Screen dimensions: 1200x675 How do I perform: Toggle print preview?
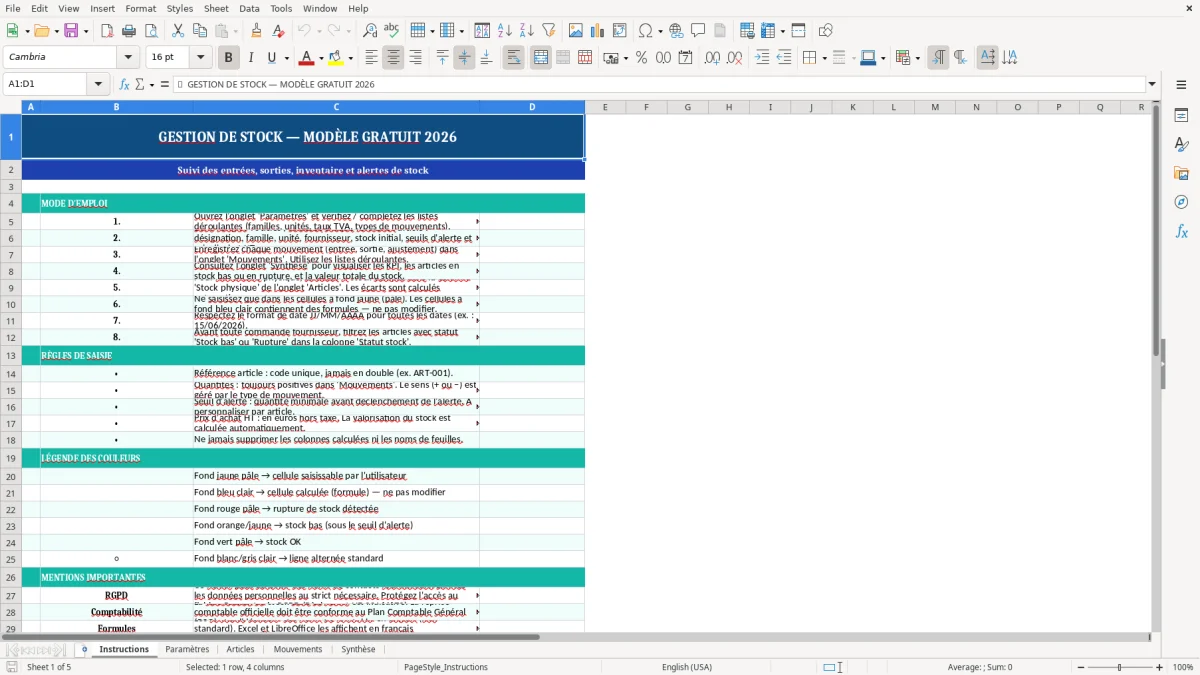(150, 31)
